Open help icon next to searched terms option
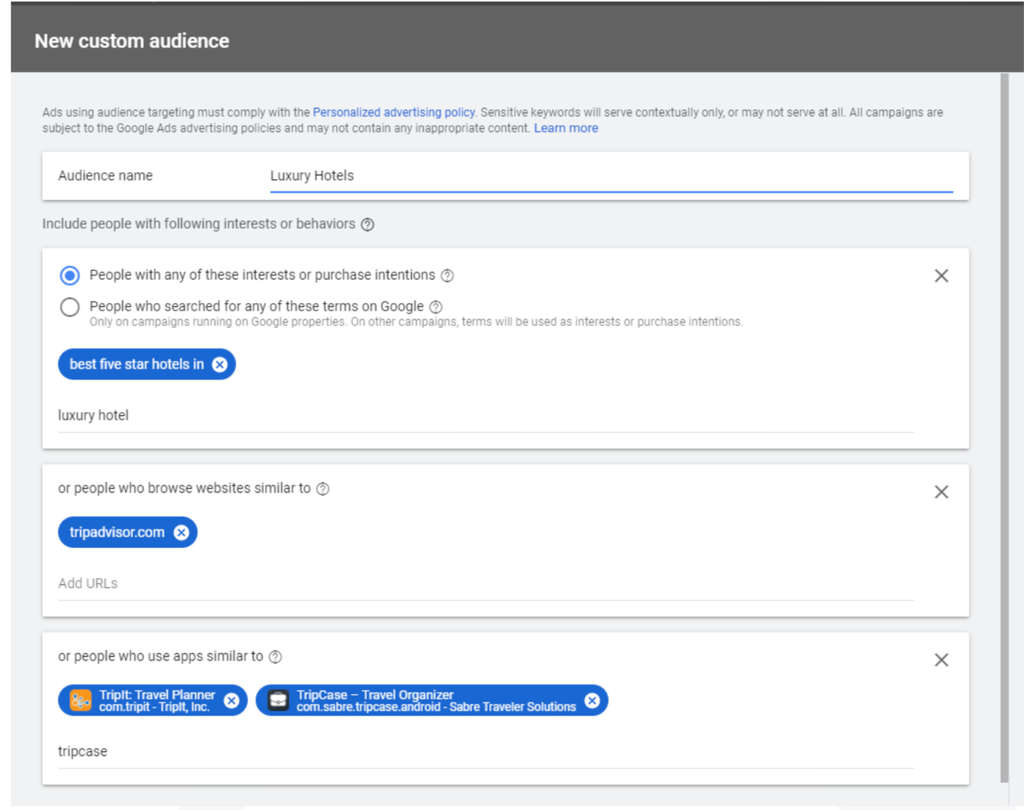The image size is (1024, 810). [x=436, y=307]
